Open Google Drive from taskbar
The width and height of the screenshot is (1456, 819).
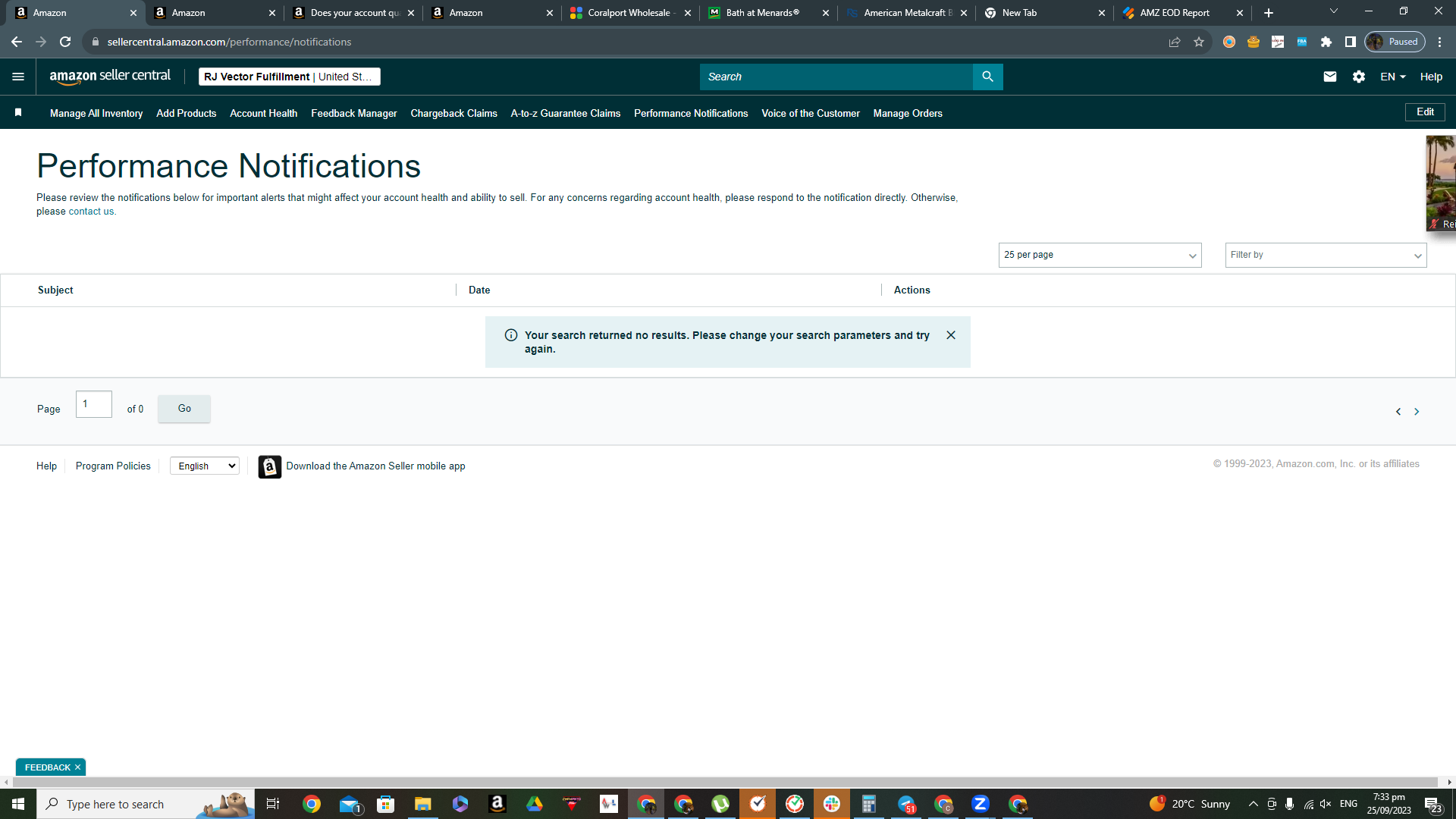click(535, 804)
